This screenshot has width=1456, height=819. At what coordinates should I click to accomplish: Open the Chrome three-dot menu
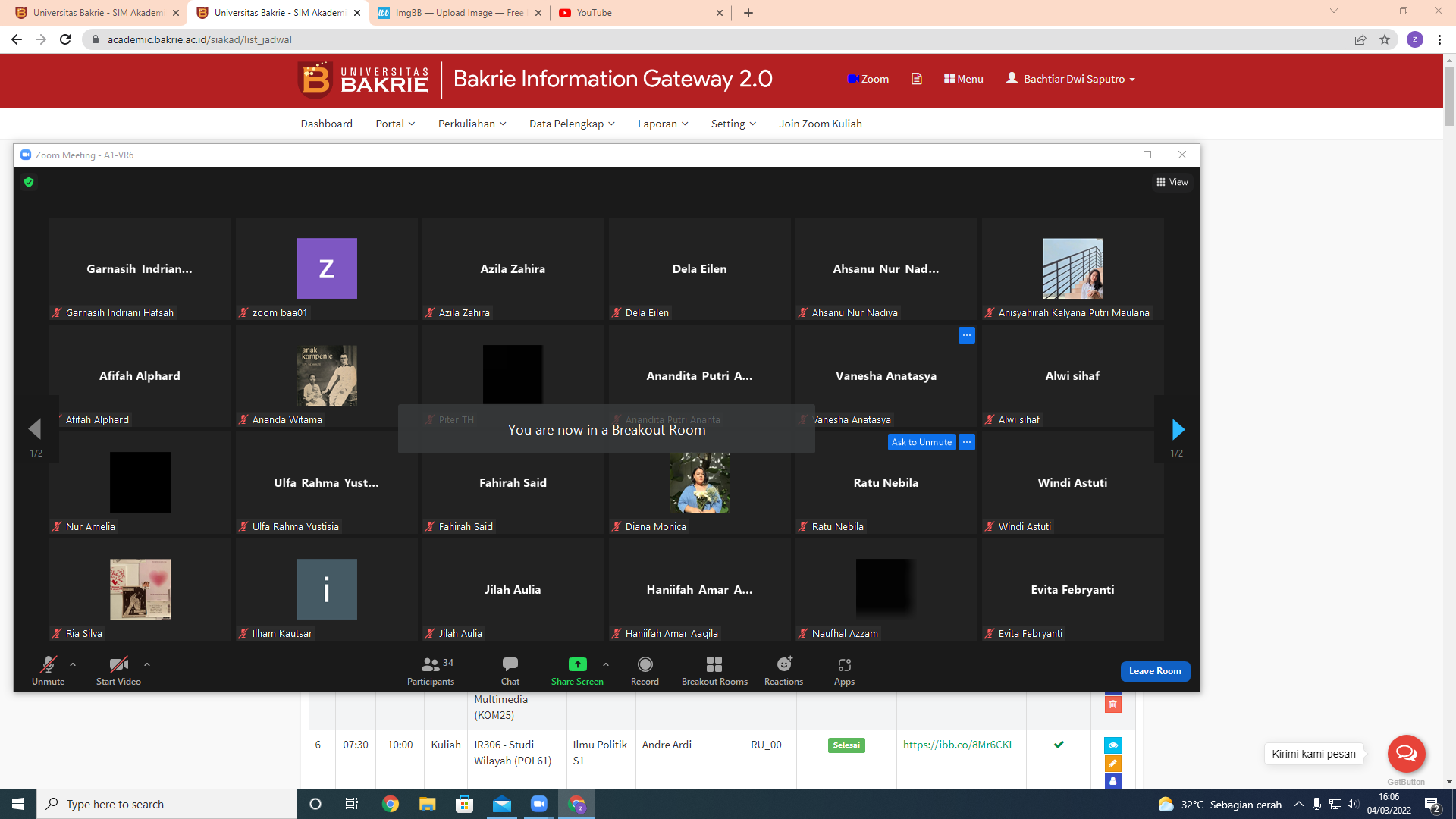pos(1439,39)
